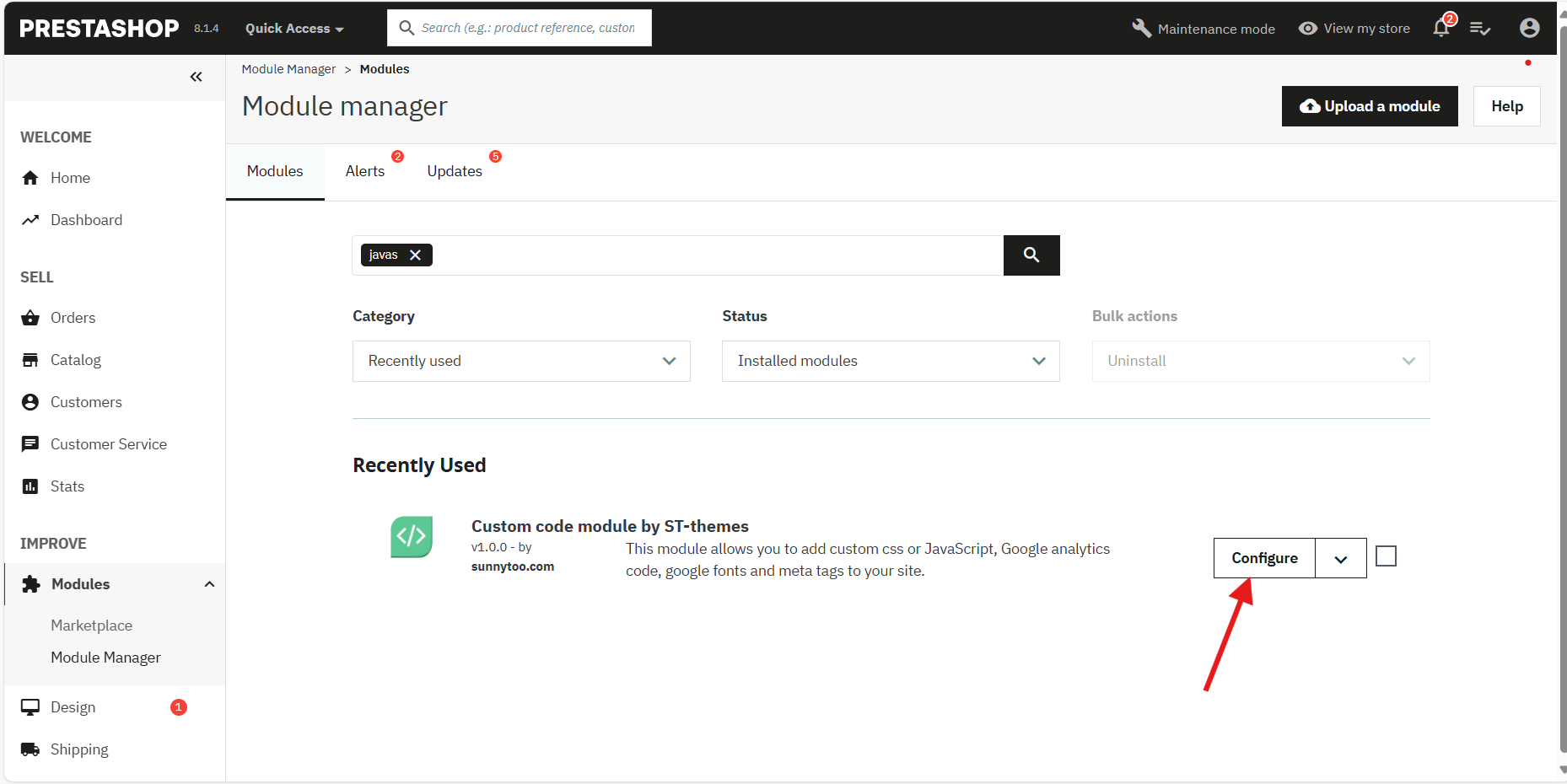Switch to the Alerts tab
This screenshot has height=784, width=1567.
click(365, 171)
